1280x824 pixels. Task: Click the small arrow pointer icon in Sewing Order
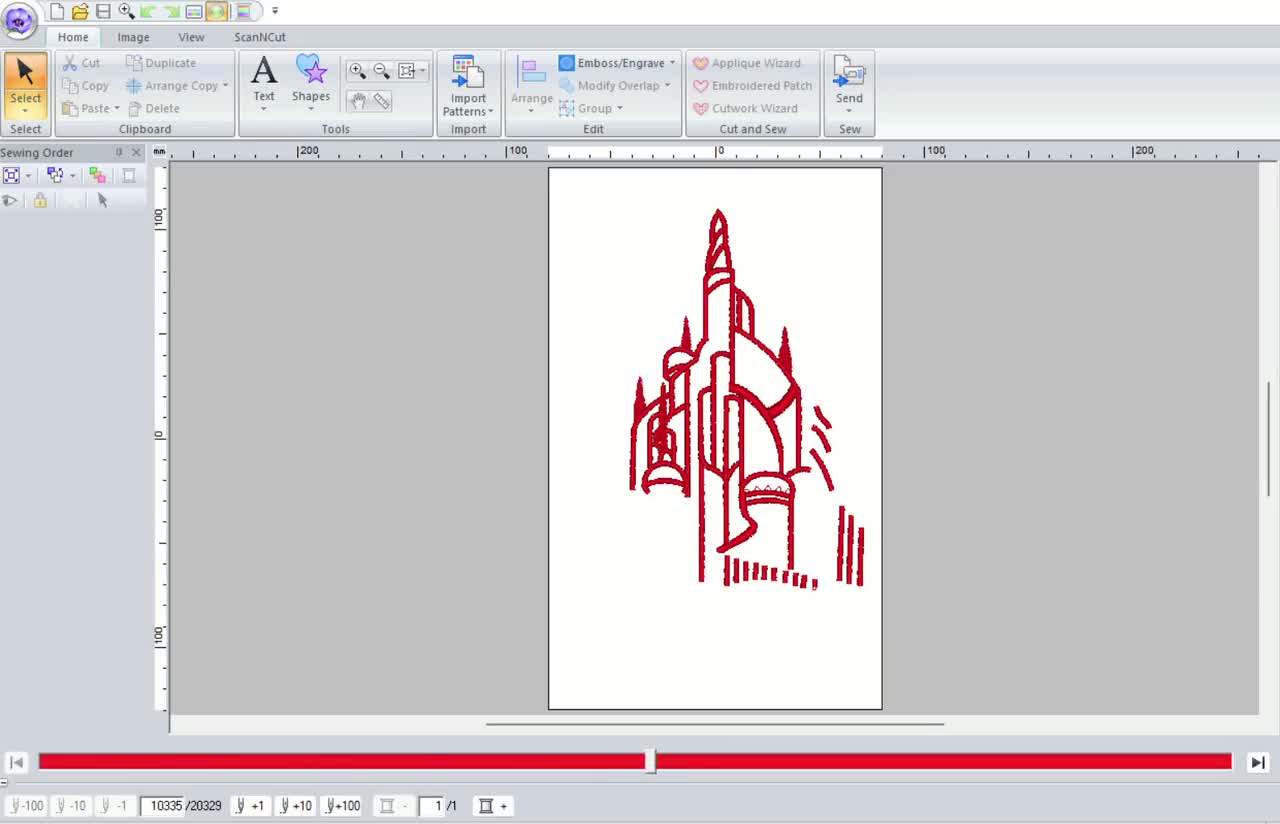click(x=102, y=201)
